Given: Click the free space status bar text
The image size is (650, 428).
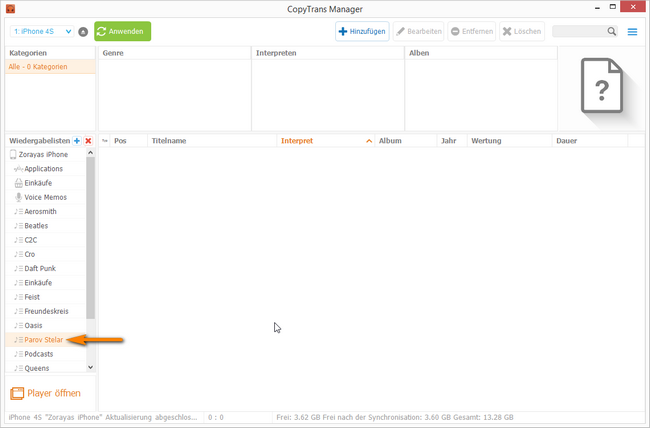Looking at the screenshot, I should (395, 417).
